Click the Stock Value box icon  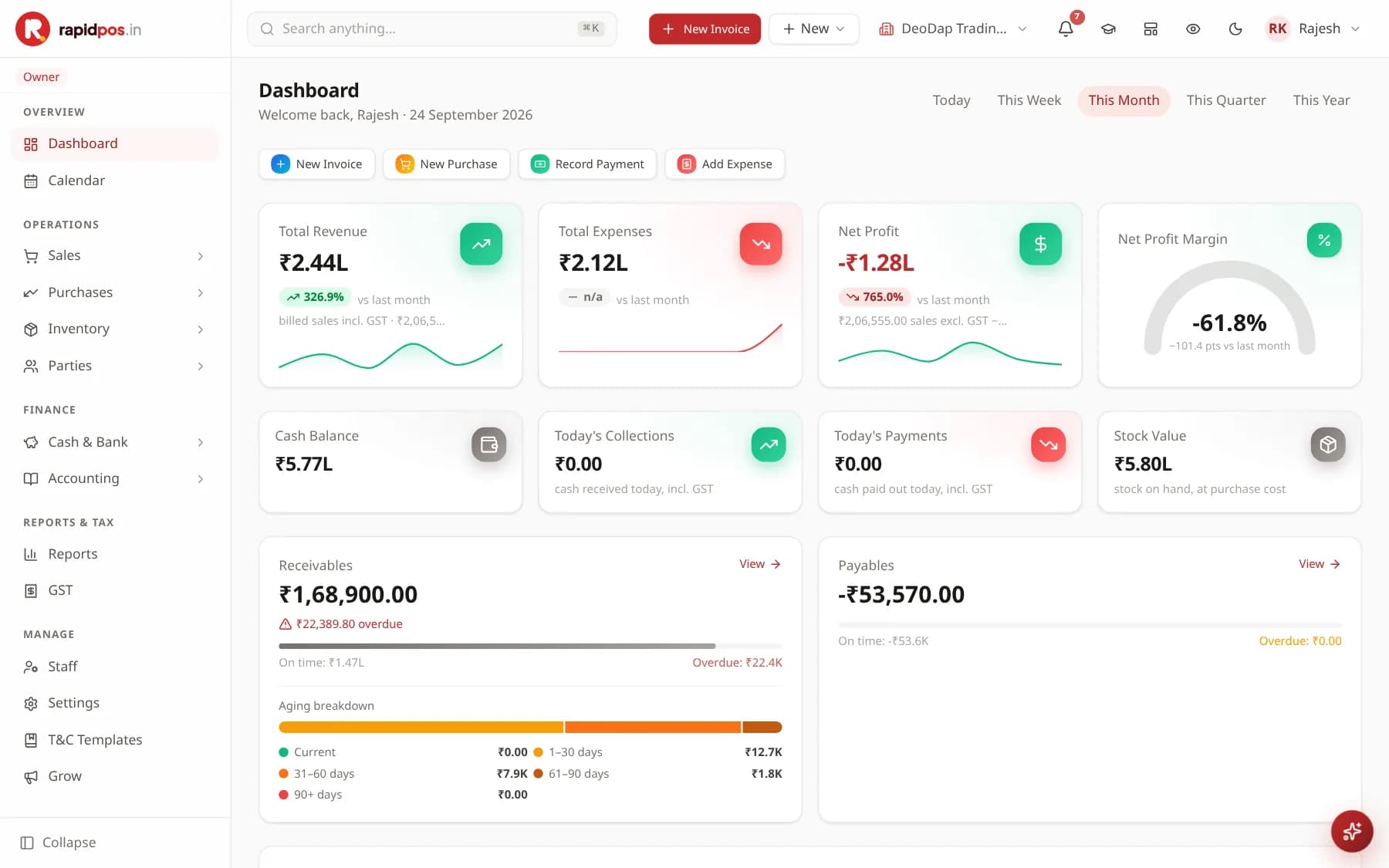coord(1328,444)
